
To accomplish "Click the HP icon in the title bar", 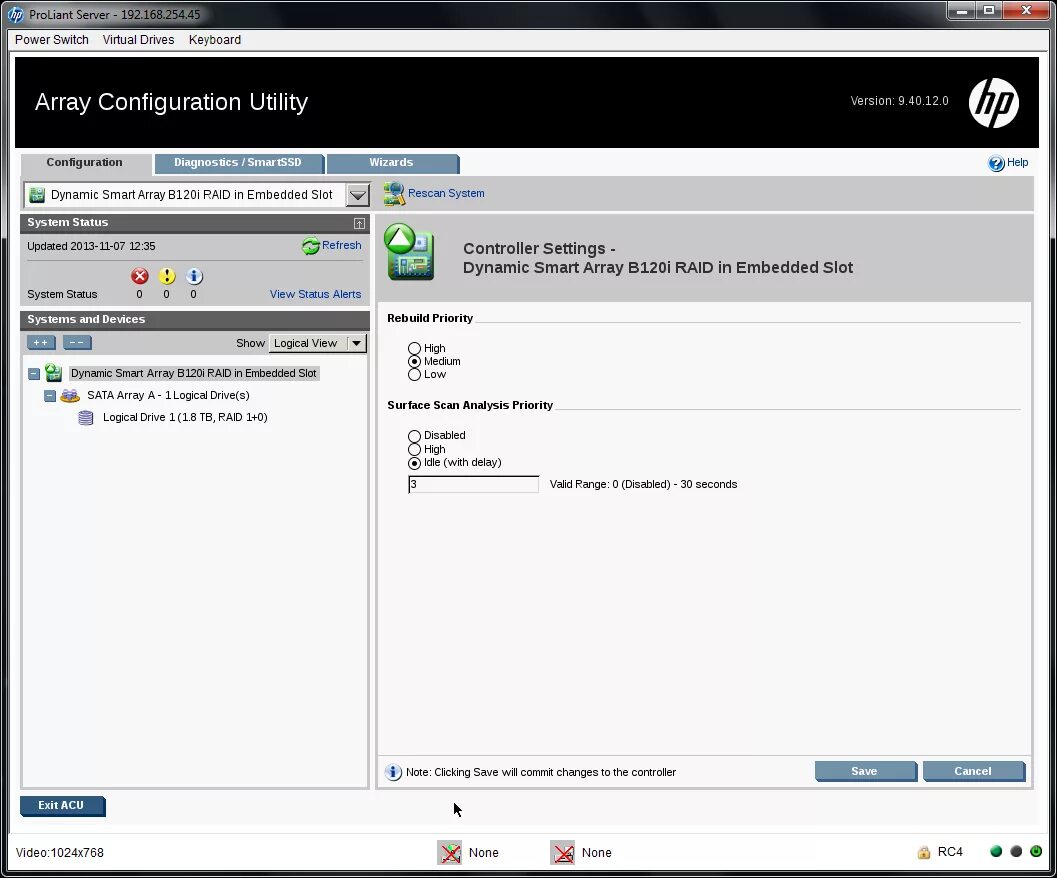I will tap(16, 14).
